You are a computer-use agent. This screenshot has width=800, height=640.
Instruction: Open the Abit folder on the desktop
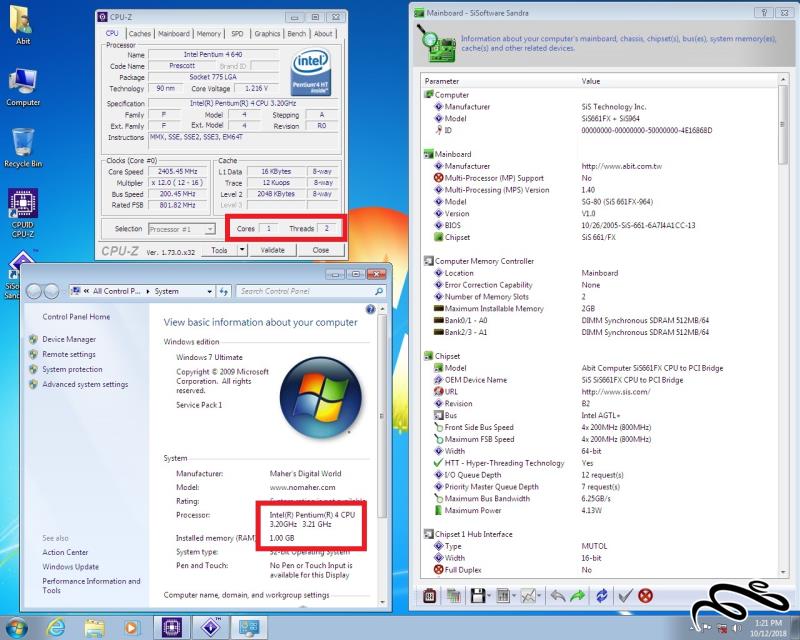22,26
